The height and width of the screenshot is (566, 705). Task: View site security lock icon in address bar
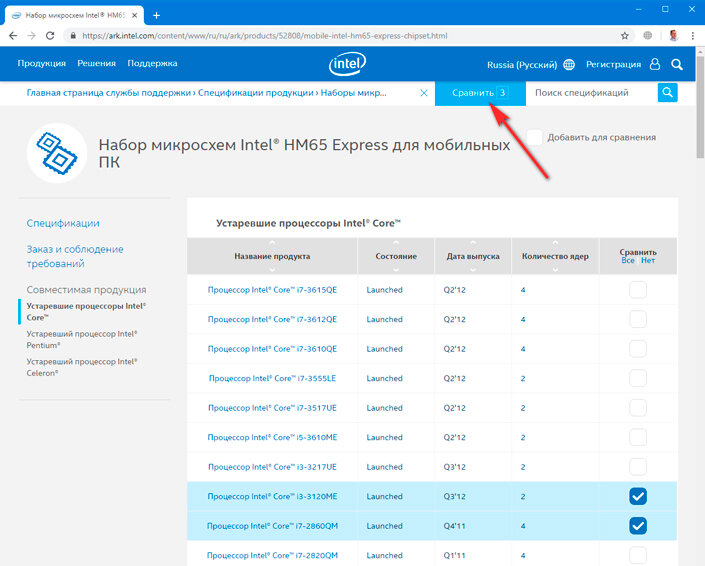click(x=73, y=36)
